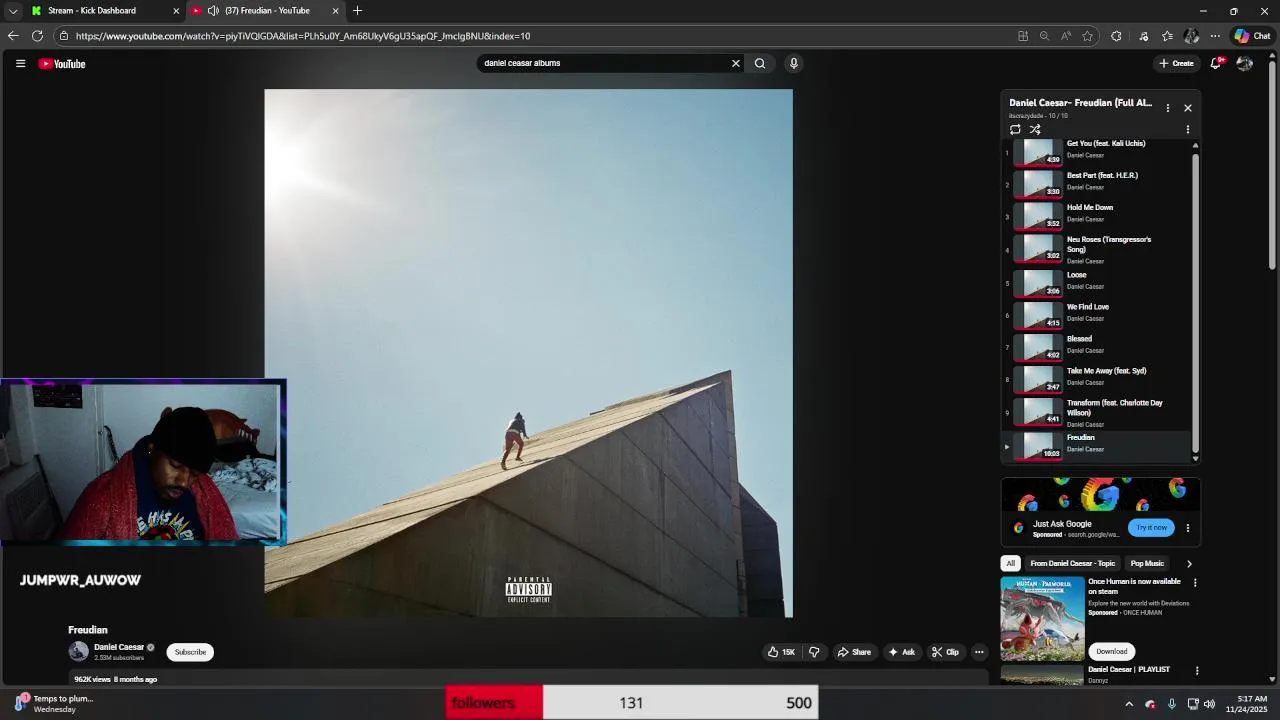Open Once Human ad options menu
The height and width of the screenshot is (720, 1280).
[1194, 583]
